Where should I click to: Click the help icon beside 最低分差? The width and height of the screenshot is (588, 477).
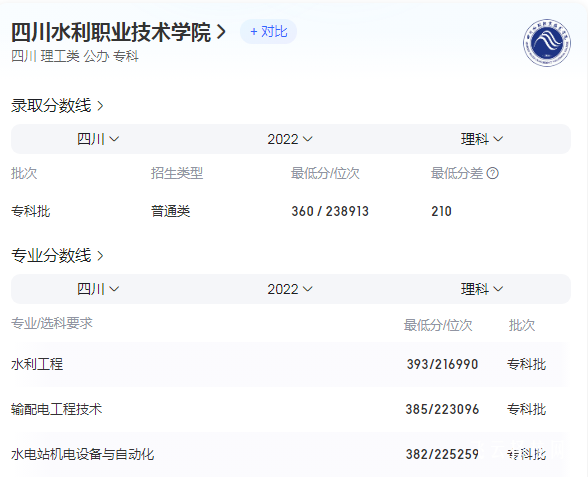[492, 173]
